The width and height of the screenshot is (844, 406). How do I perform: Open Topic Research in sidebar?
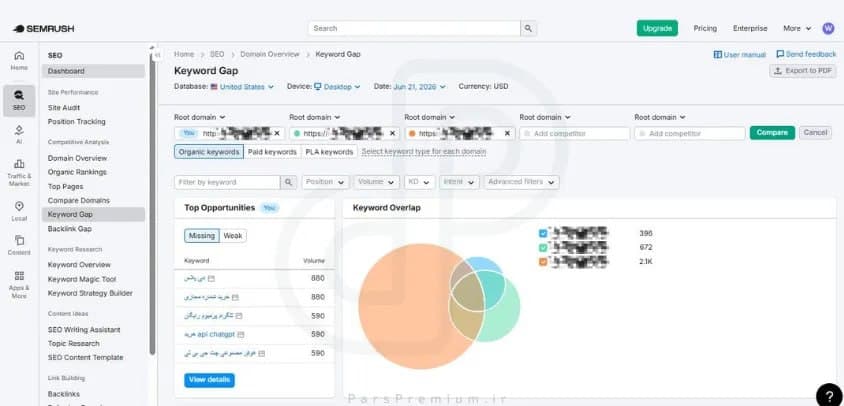pyautogui.click(x=73, y=344)
